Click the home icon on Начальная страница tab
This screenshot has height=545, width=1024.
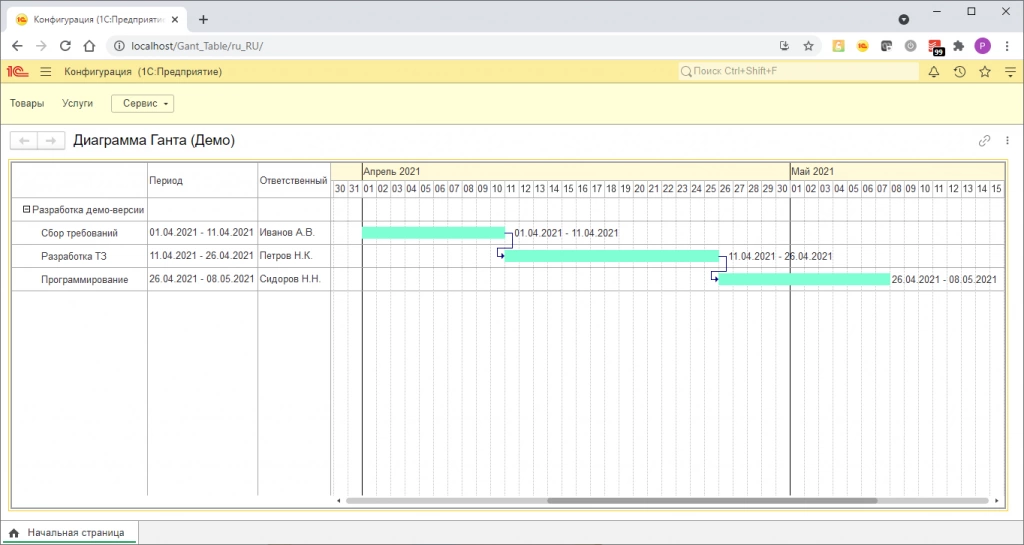tap(14, 533)
